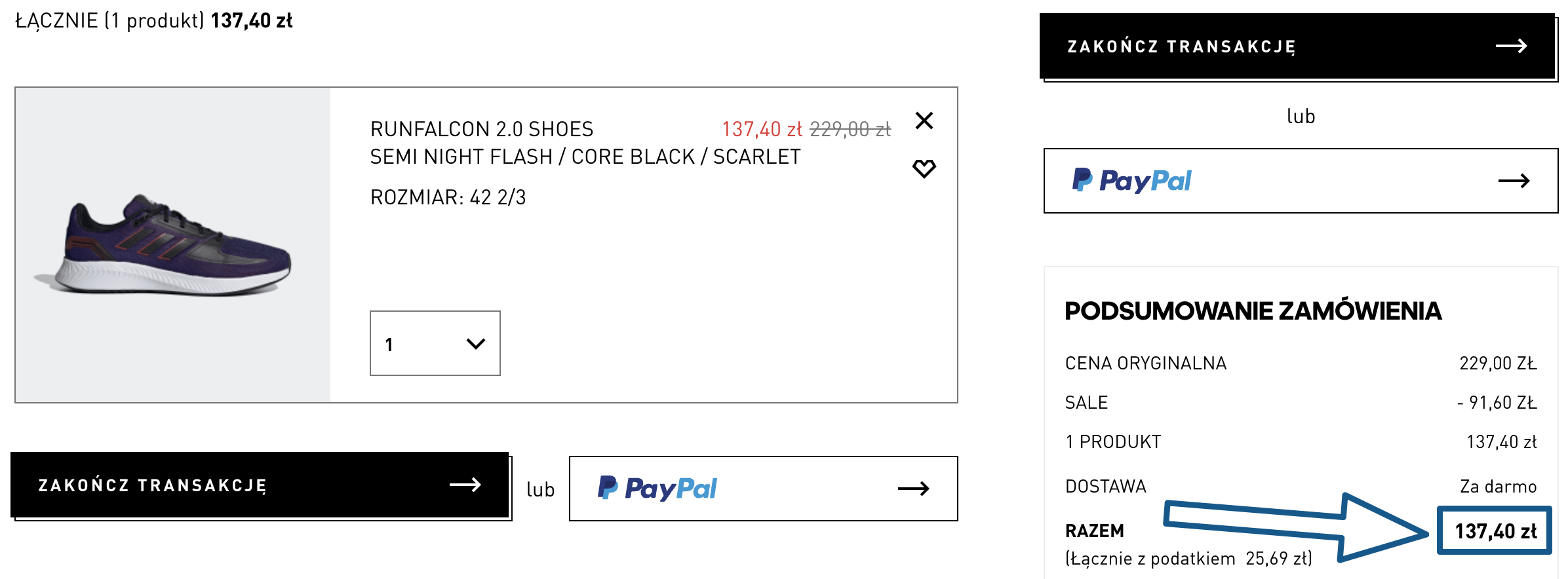Remove Runfalcon shoes using the X icon
The height and width of the screenshot is (579, 1568).
coord(924,121)
